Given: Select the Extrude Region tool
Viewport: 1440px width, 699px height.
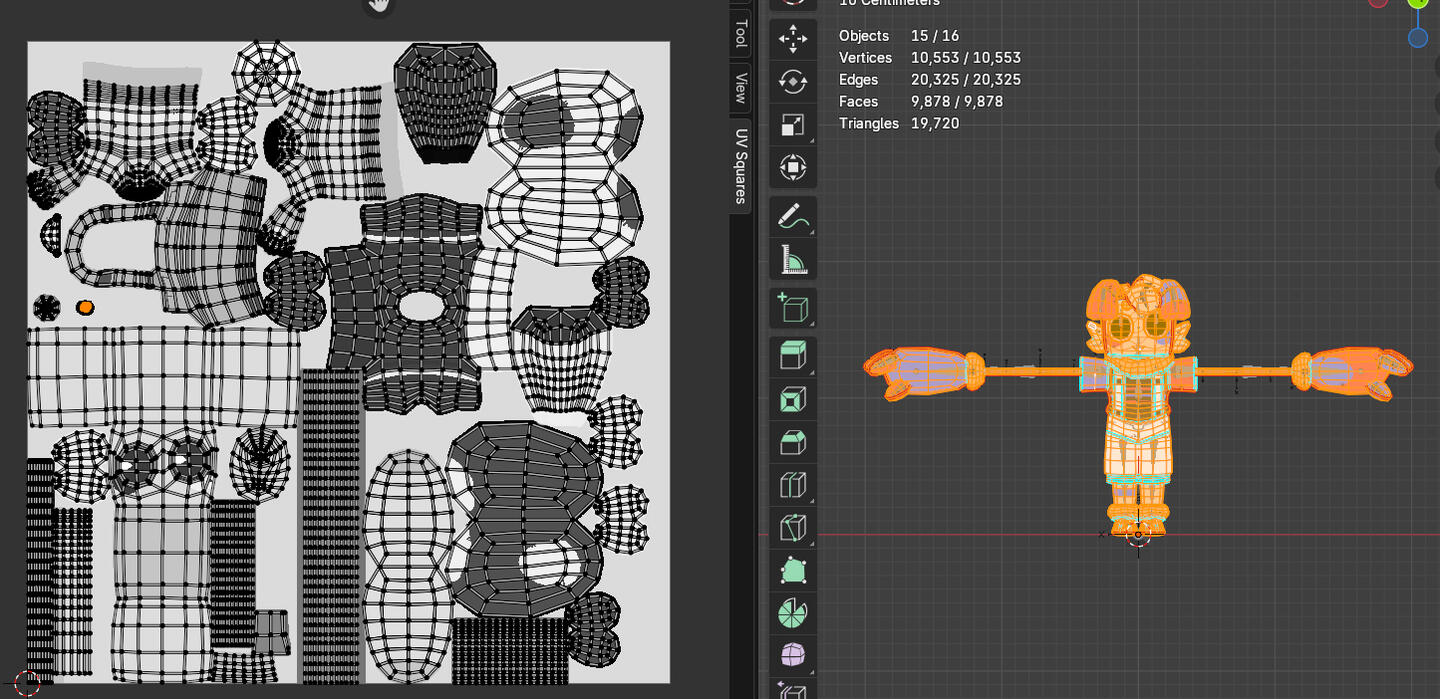Looking at the screenshot, I should [x=793, y=357].
